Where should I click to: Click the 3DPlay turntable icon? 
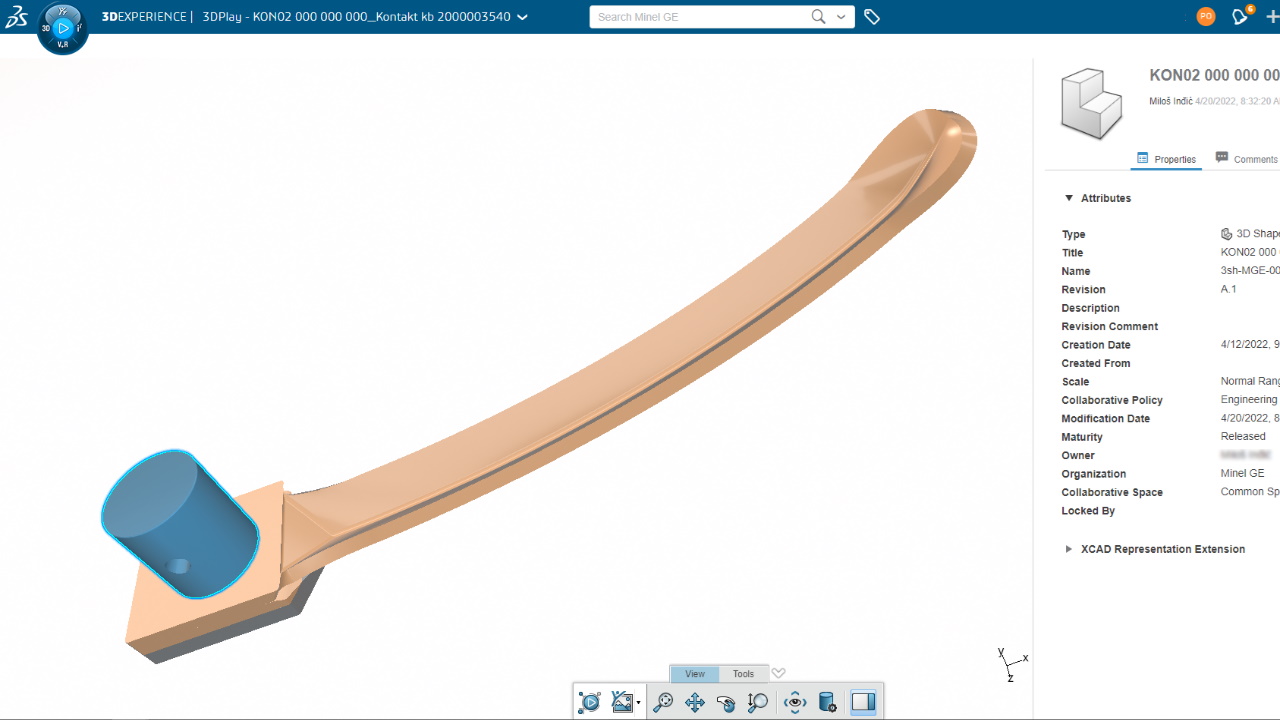589,702
